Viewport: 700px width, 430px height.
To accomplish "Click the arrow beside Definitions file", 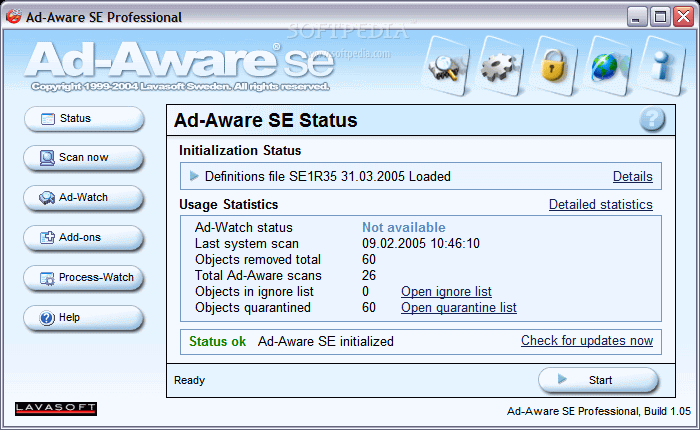I will tap(194, 176).
